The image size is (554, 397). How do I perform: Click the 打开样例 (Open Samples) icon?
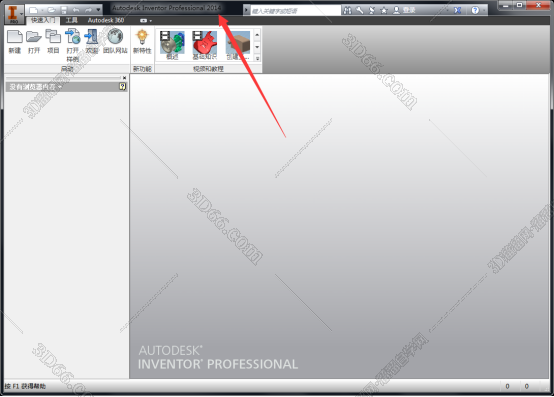72,45
